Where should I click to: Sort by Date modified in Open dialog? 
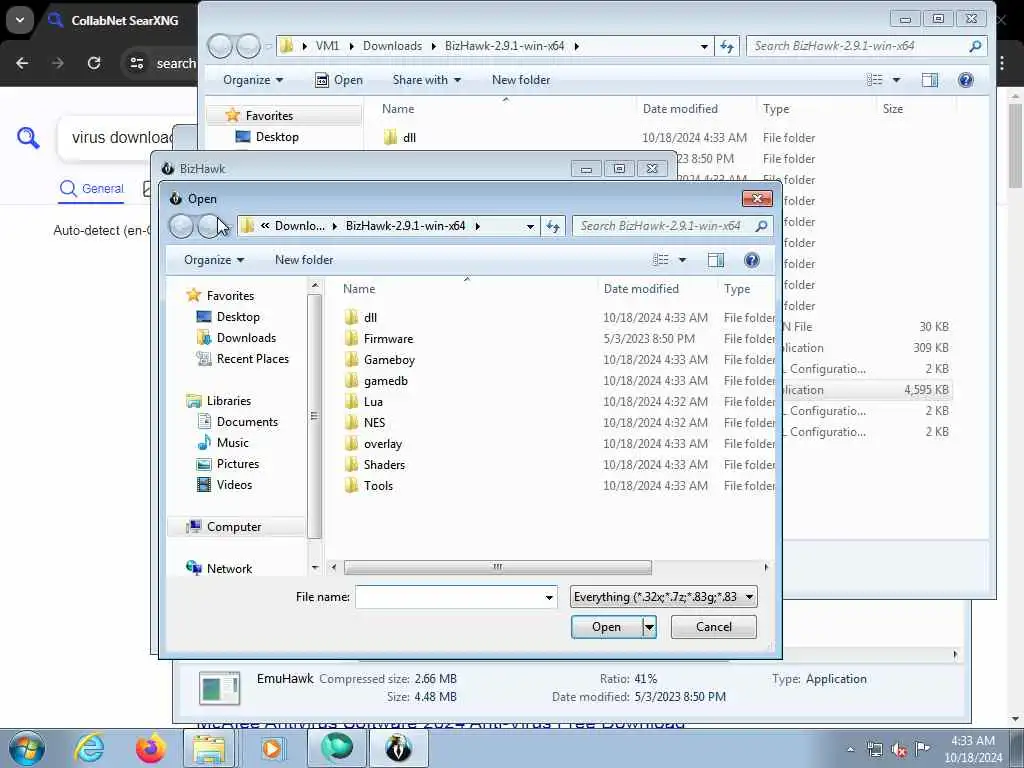point(641,289)
